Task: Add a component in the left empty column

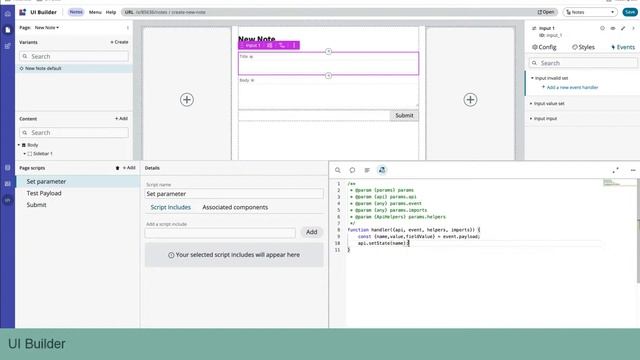Action: 187,100
